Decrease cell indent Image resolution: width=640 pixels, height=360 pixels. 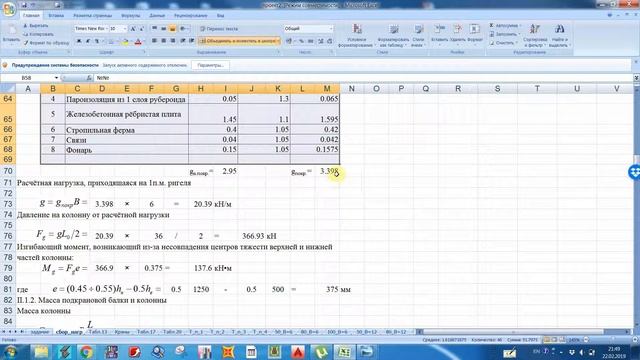tap(182, 41)
